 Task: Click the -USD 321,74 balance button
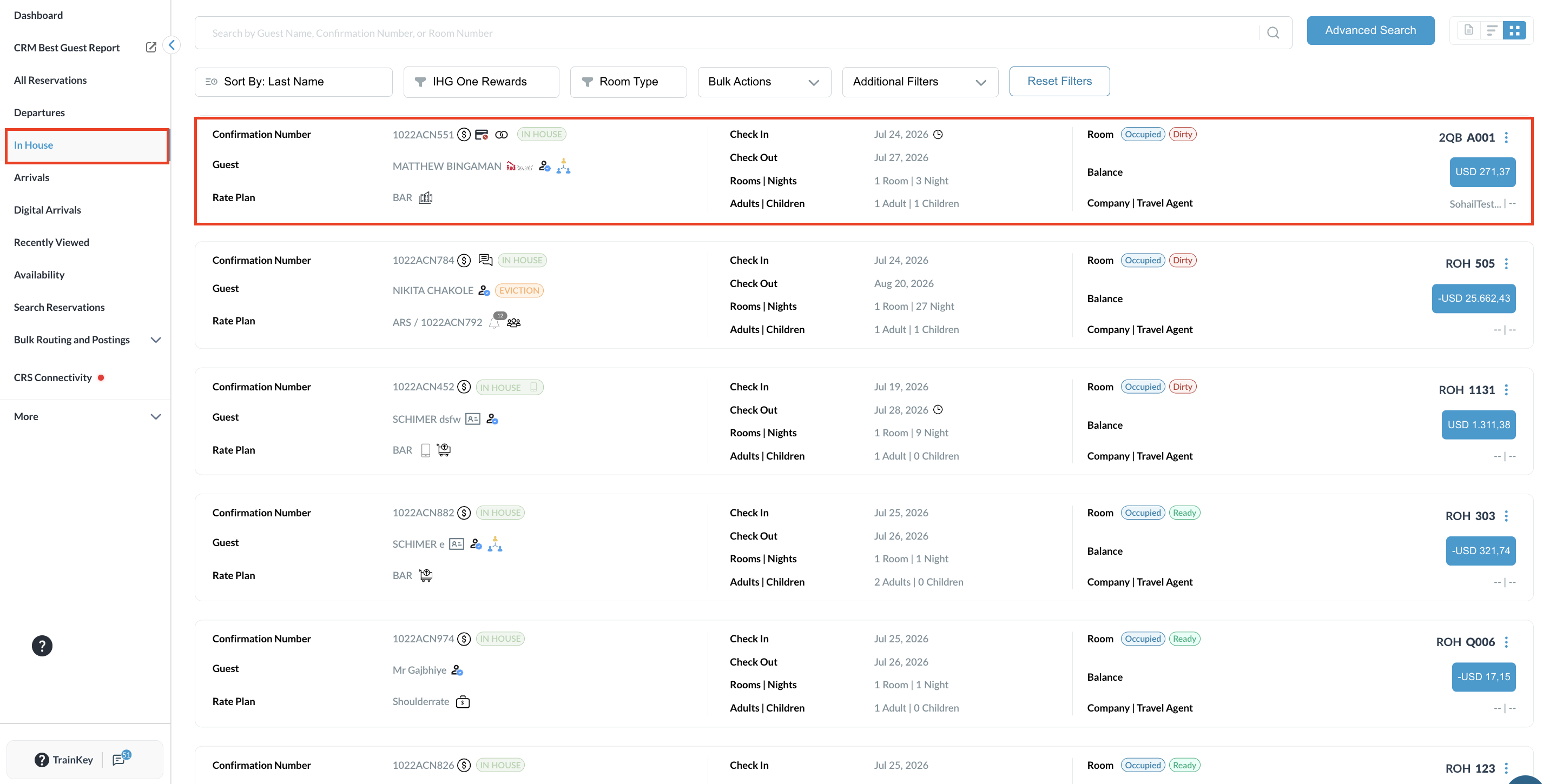tap(1480, 551)
